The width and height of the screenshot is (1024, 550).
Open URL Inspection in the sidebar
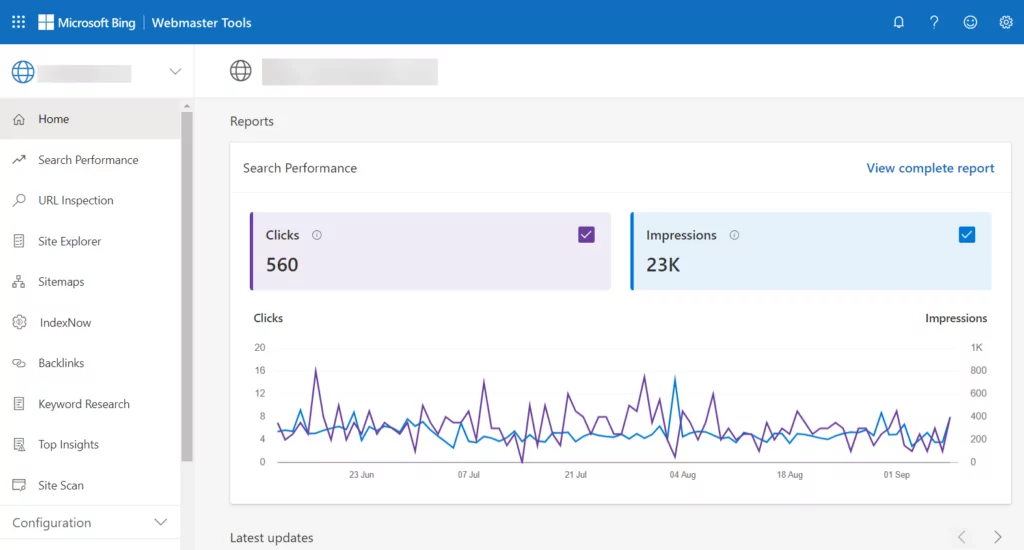(x=90, y=200)
